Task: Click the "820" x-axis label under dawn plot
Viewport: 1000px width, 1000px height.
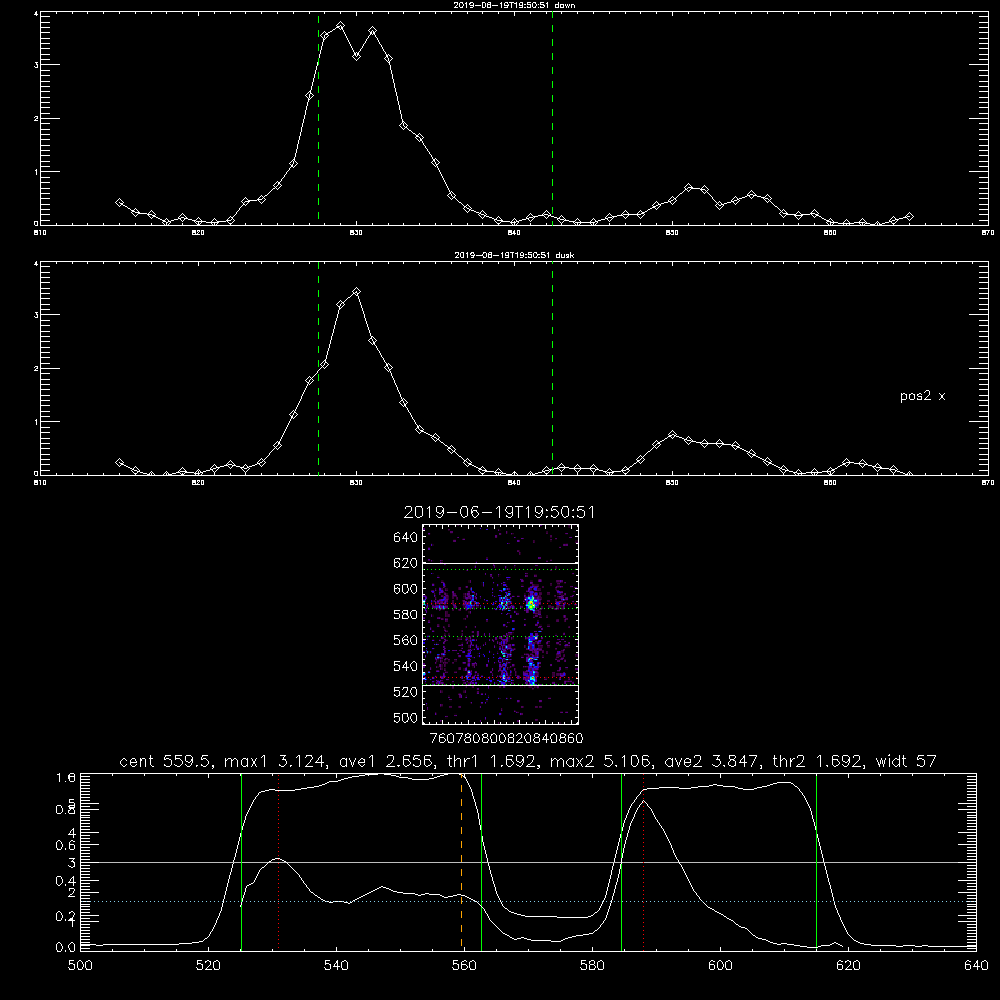Action: [x=198, y=233]
